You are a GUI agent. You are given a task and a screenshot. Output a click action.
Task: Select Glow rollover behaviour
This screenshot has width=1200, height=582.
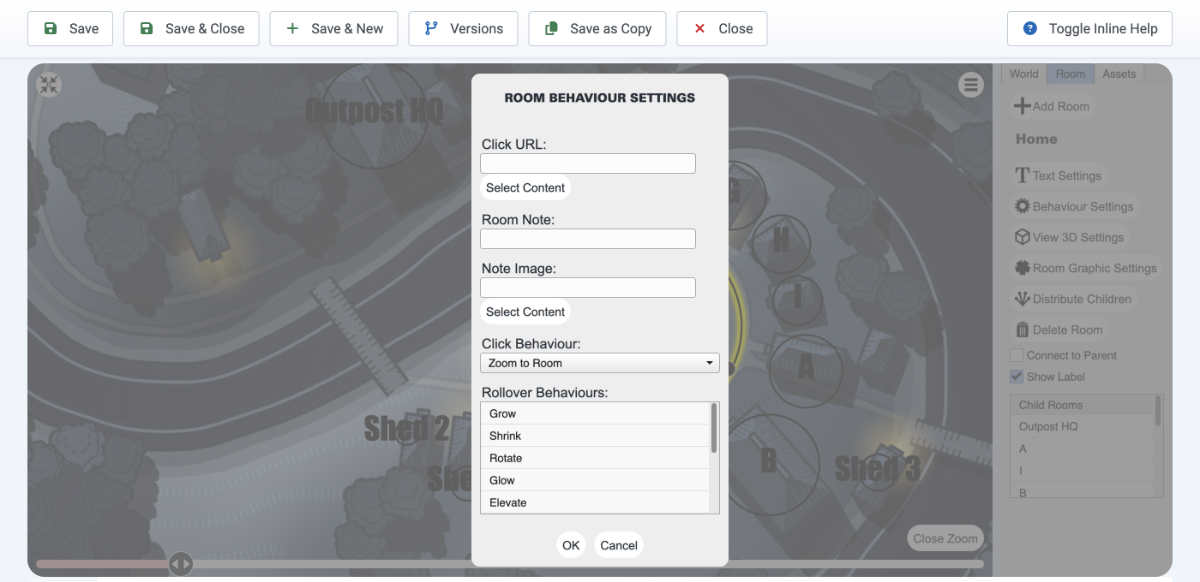pyautogui.click(x=596, y=481)
